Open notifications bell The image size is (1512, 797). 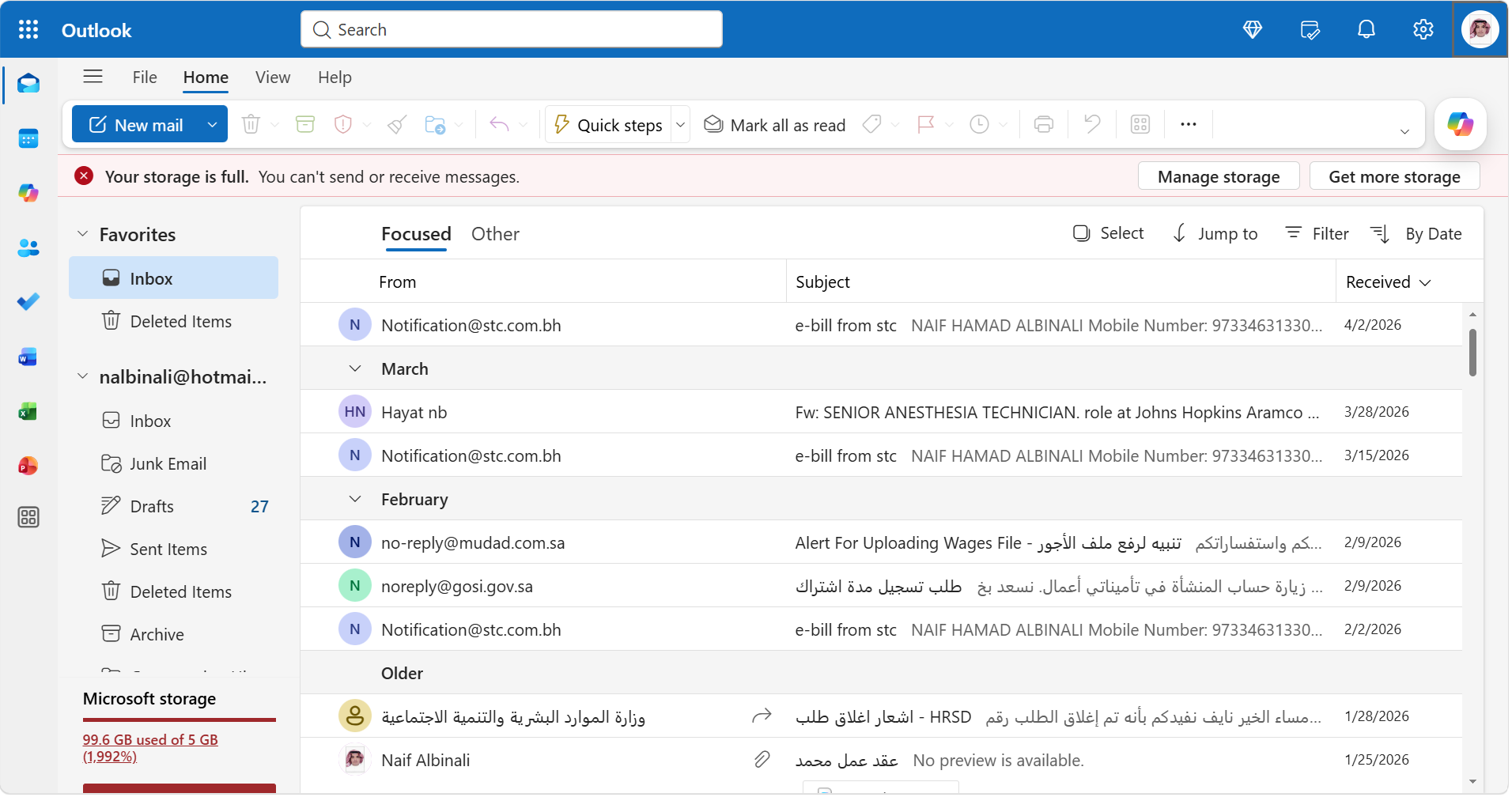point(1366,29)
